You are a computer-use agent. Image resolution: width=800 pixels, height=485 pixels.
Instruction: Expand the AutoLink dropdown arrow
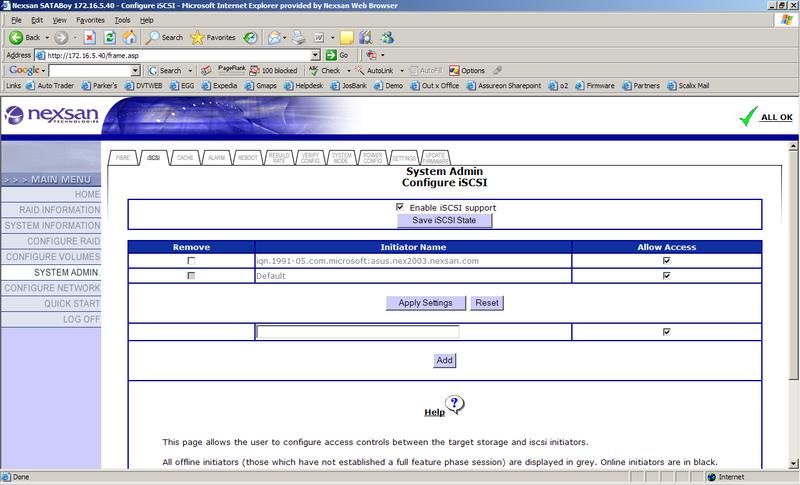[402, 70]
